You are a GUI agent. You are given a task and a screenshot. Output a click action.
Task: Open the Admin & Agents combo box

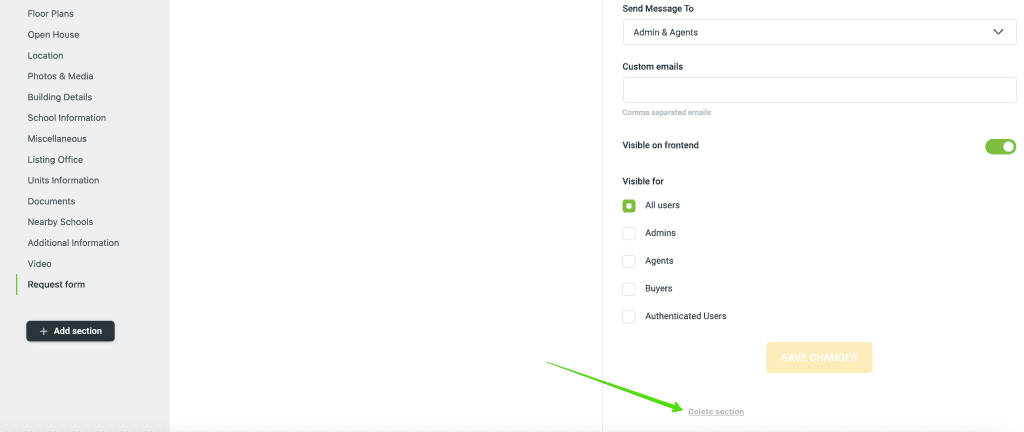click(x=818, y=32)
